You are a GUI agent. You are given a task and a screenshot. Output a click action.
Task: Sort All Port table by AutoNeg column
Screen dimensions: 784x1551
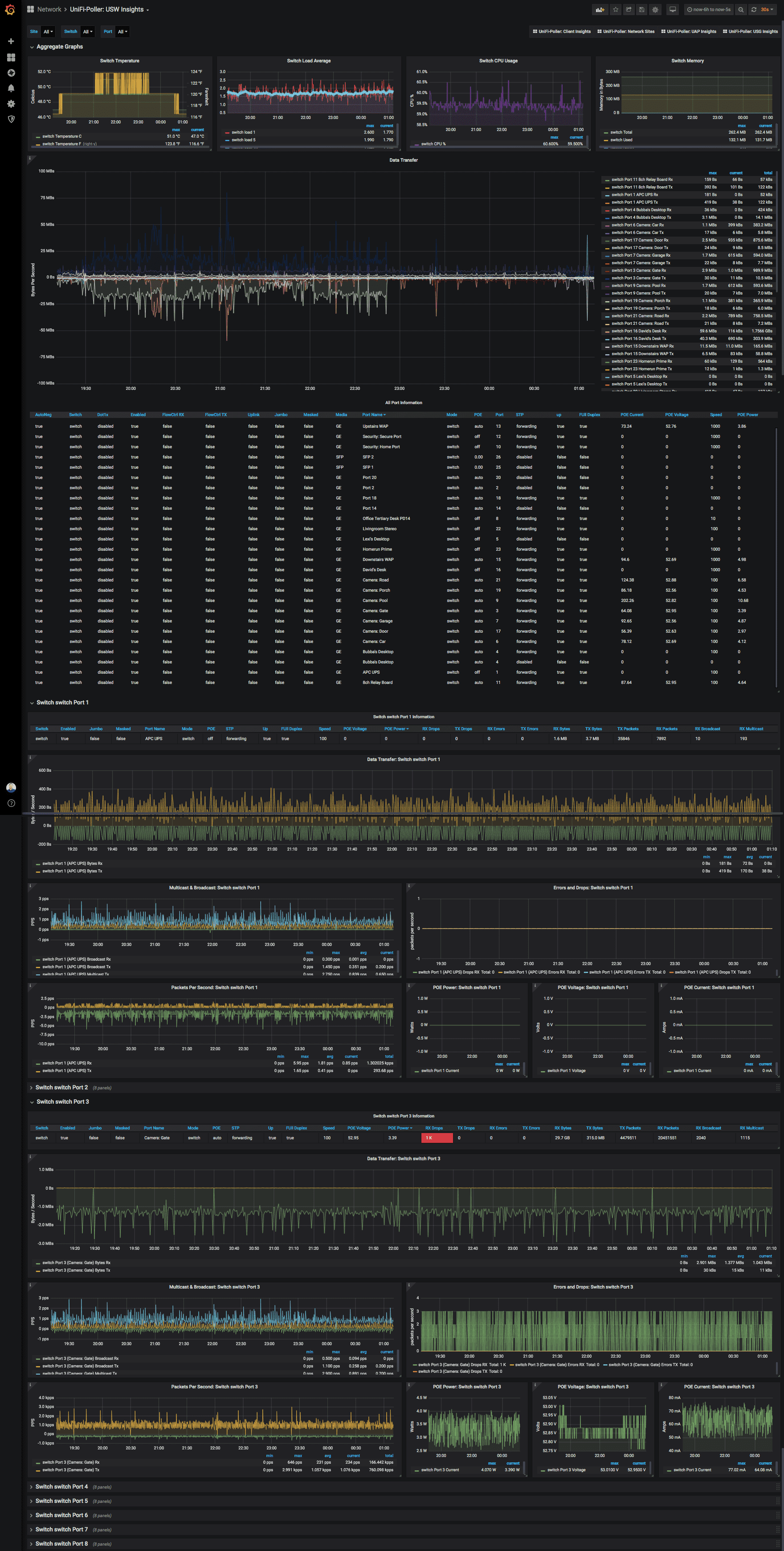(43, 415)
